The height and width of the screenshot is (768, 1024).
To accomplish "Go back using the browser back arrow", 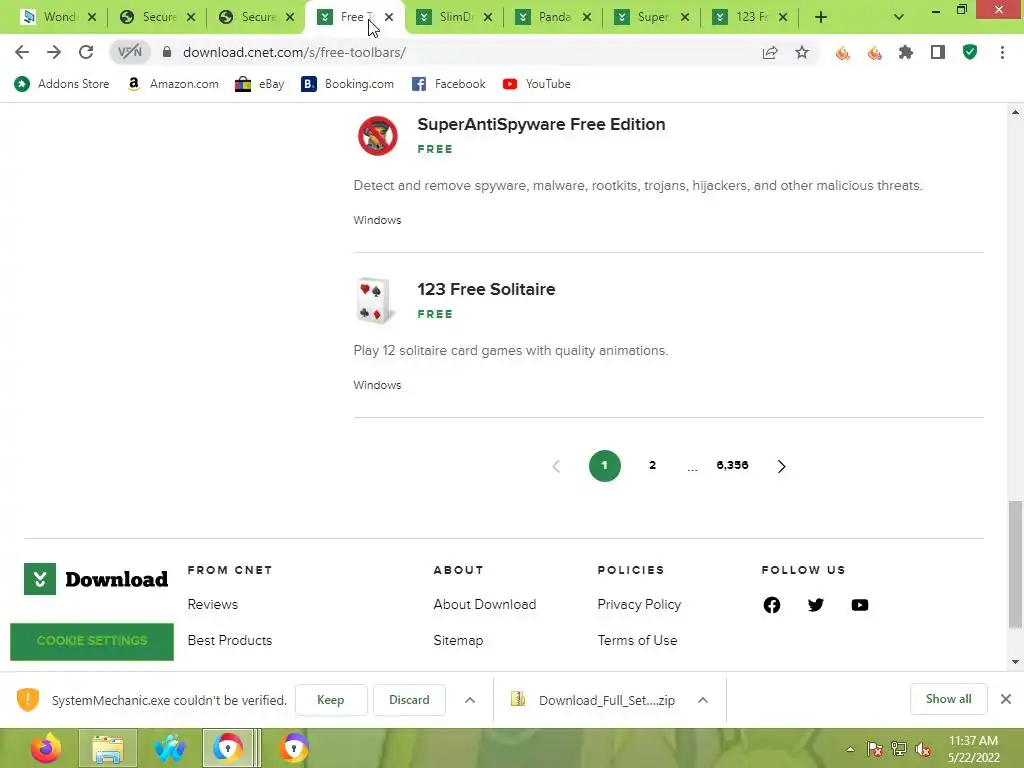I will (22, 52).
